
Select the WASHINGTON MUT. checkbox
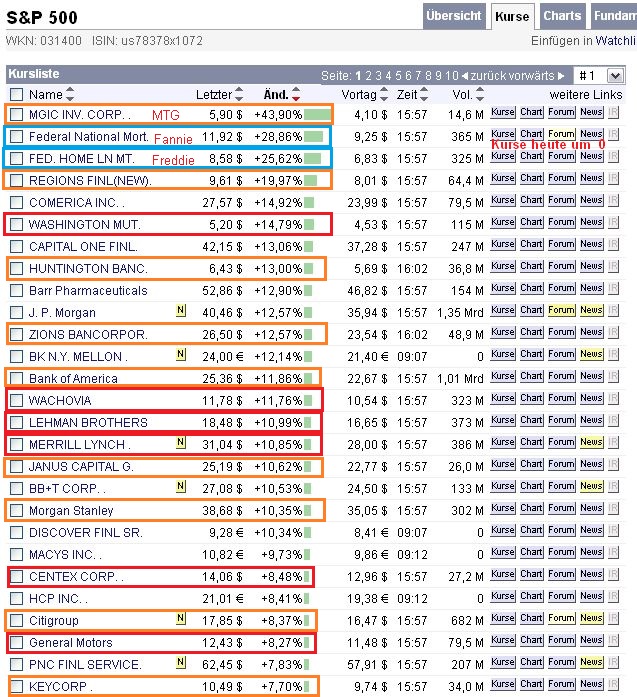16,224
